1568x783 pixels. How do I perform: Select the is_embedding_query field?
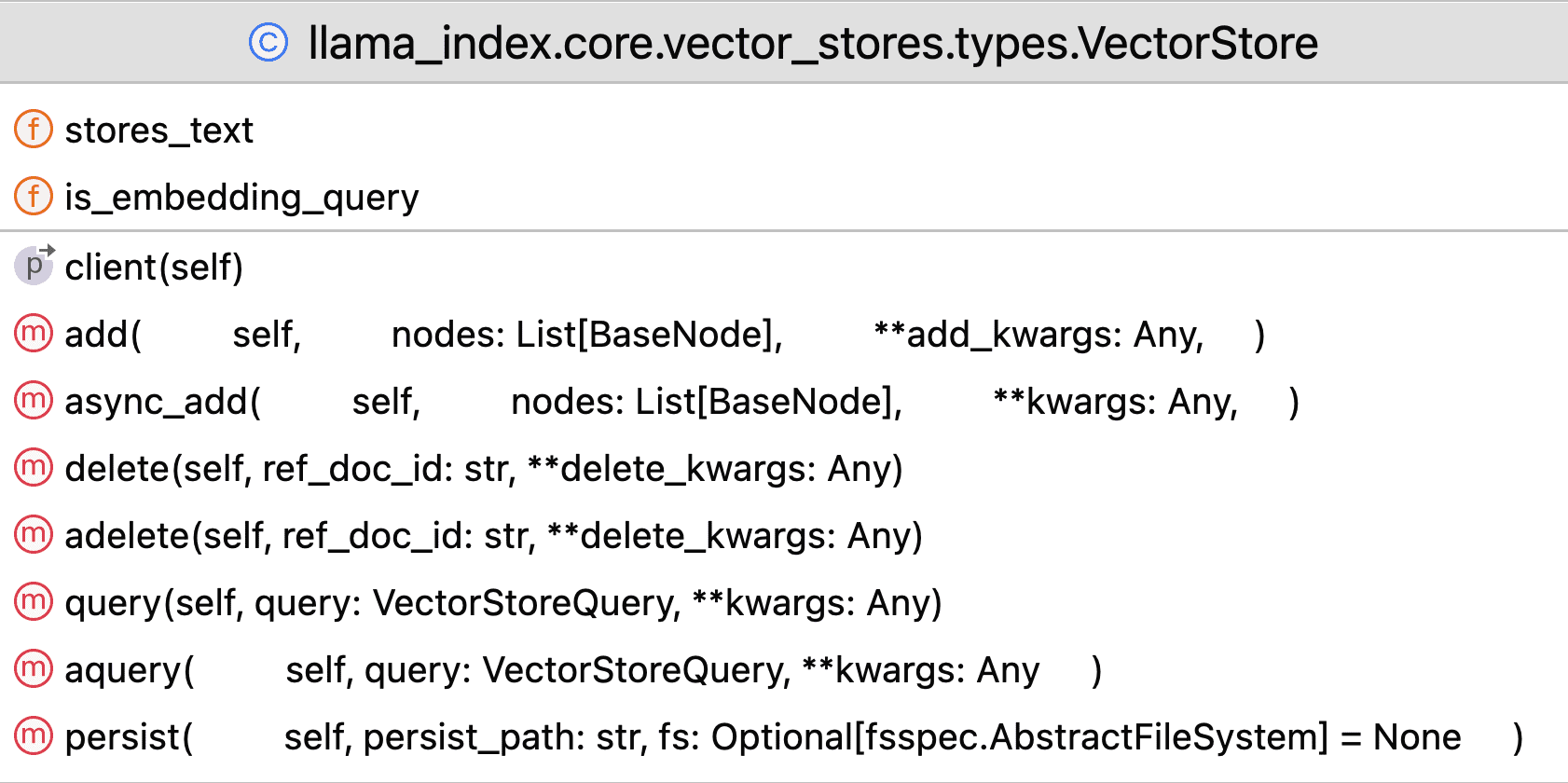[241, 198]
